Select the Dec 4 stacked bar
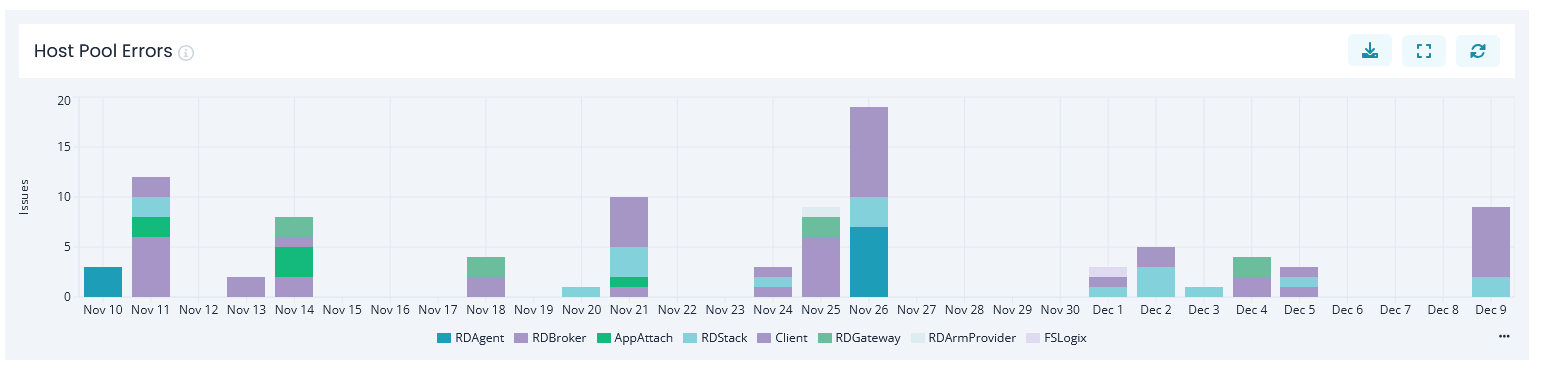The image size is (1542, 368). (1252, 277)
